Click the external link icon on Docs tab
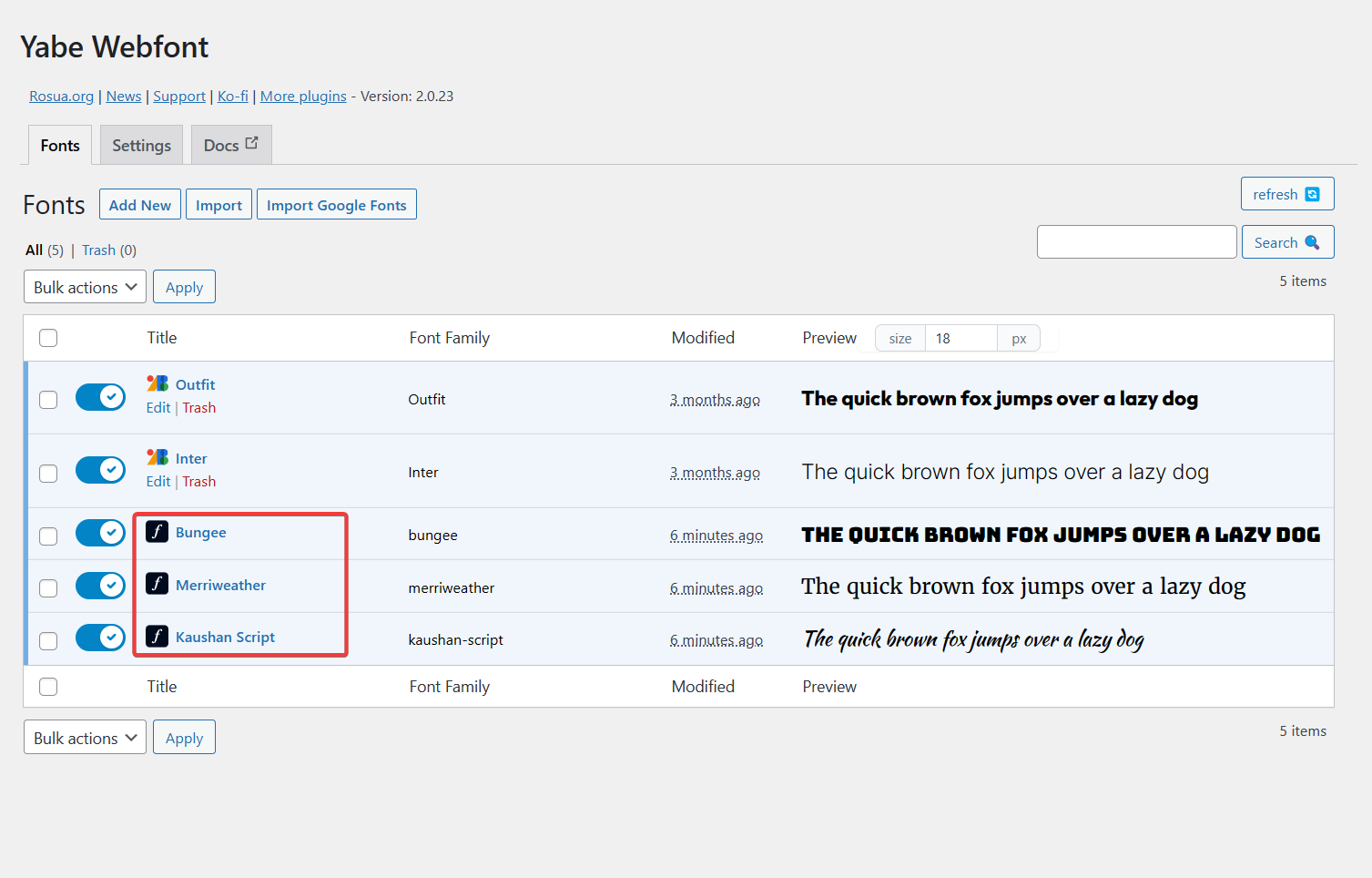 pyautogui.click(x=252, y=143)
